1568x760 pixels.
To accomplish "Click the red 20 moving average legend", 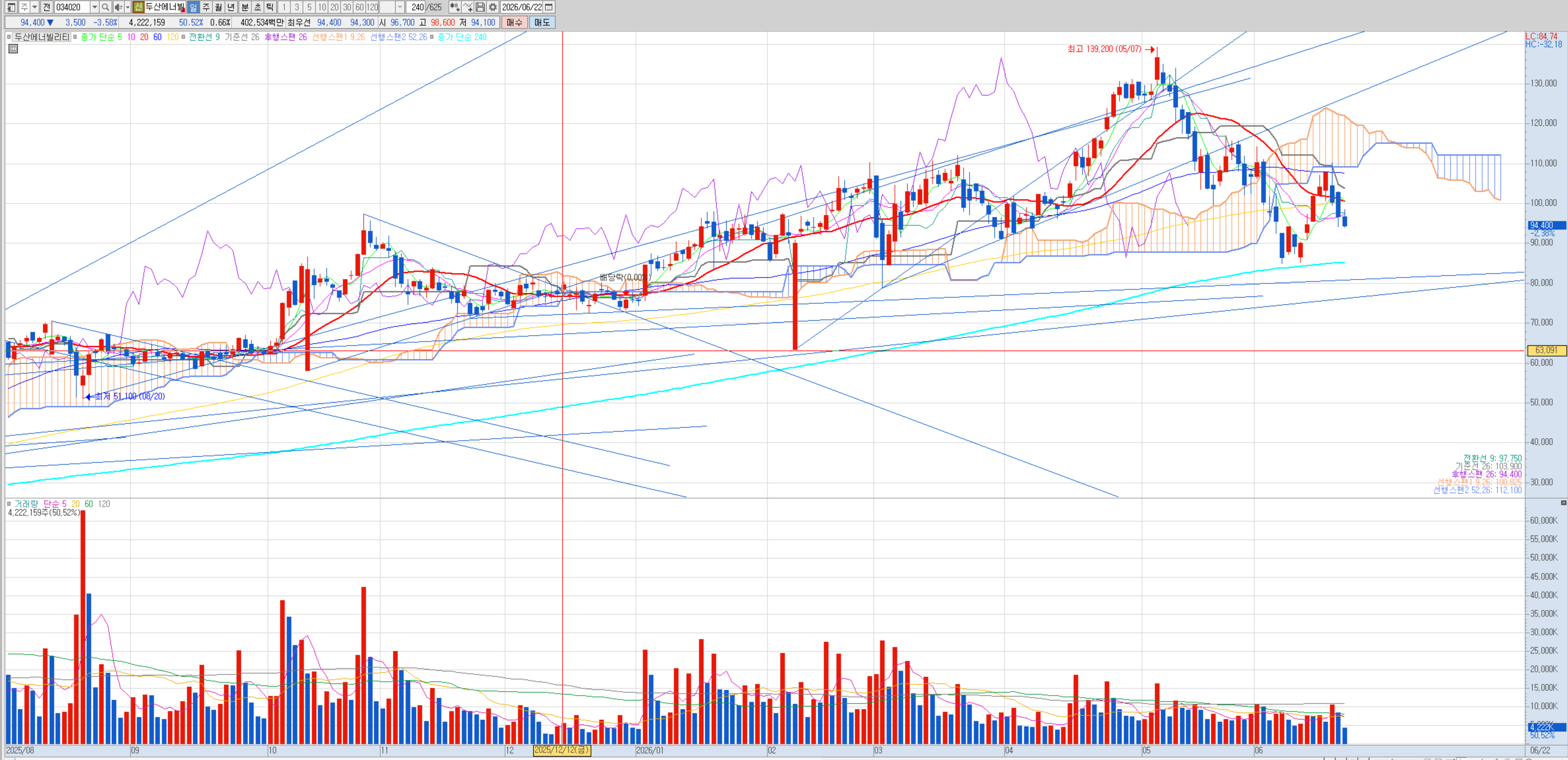I will 144,37.
